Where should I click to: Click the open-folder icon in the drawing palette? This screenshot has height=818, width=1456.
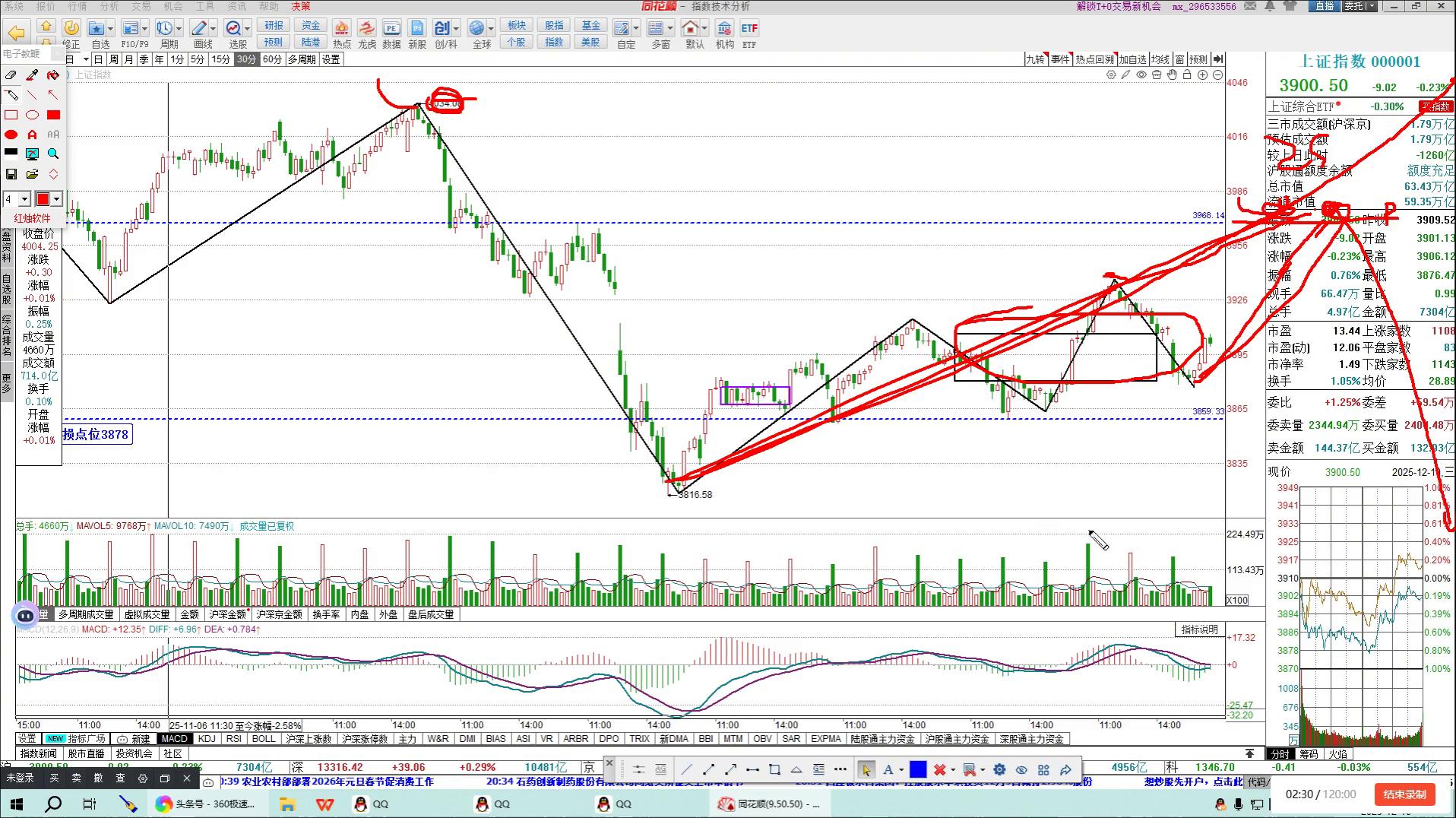[x=32, y=174]
